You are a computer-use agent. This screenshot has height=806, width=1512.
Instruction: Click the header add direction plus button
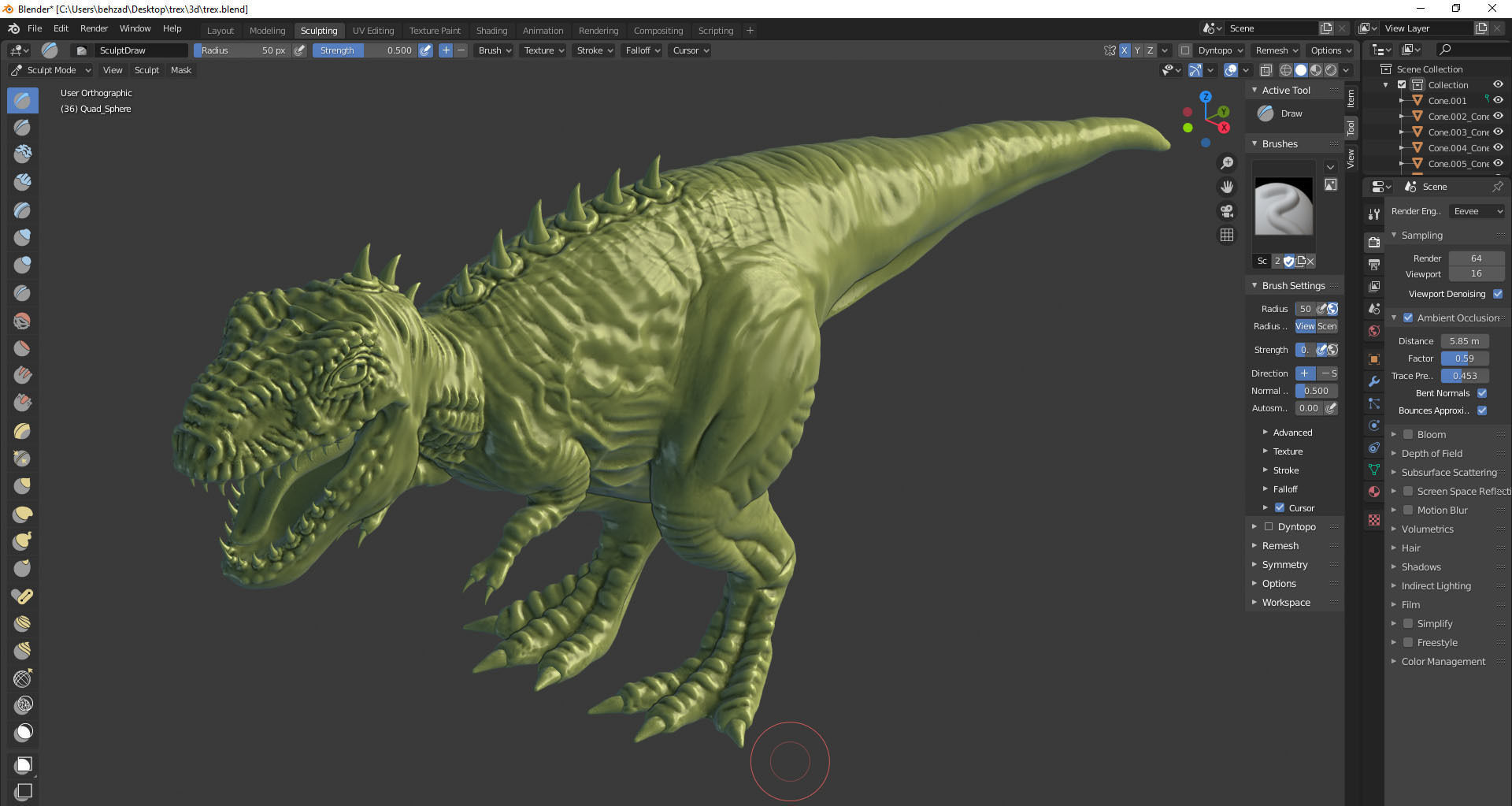(446, 50)
